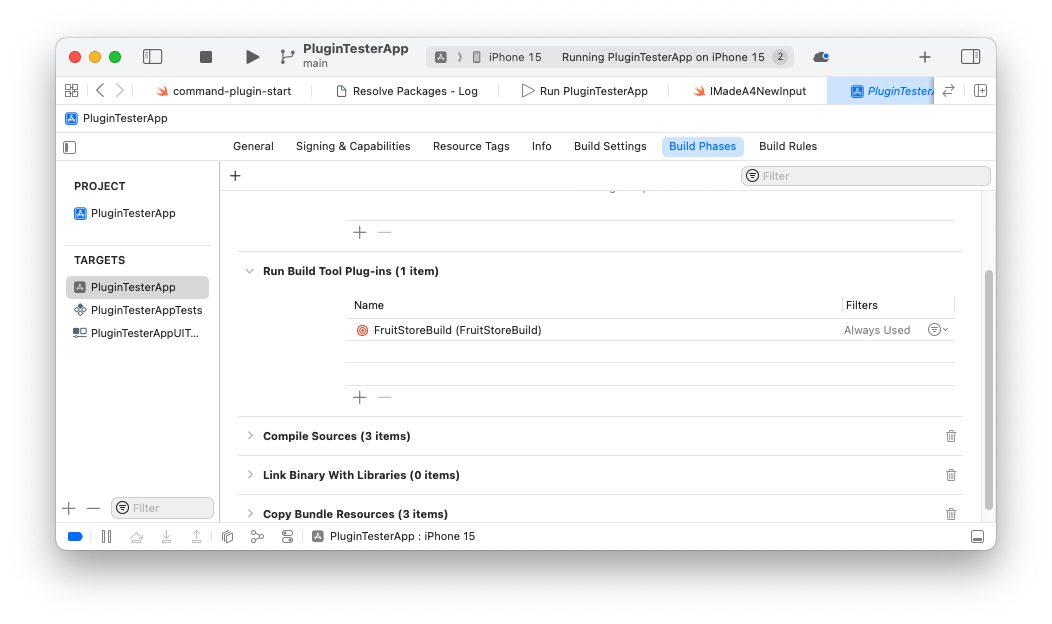Click the build phases Filter field
This screenshot has height=624, width=1052.
coord(865,176)
